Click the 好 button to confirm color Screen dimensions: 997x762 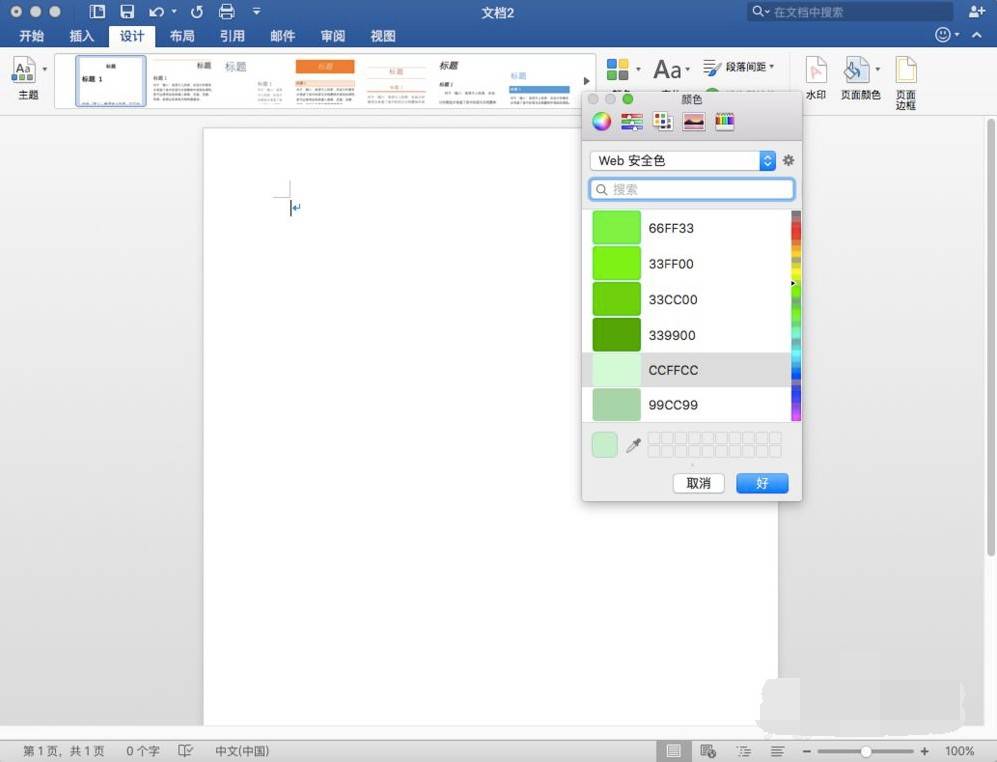pos(762,483)
